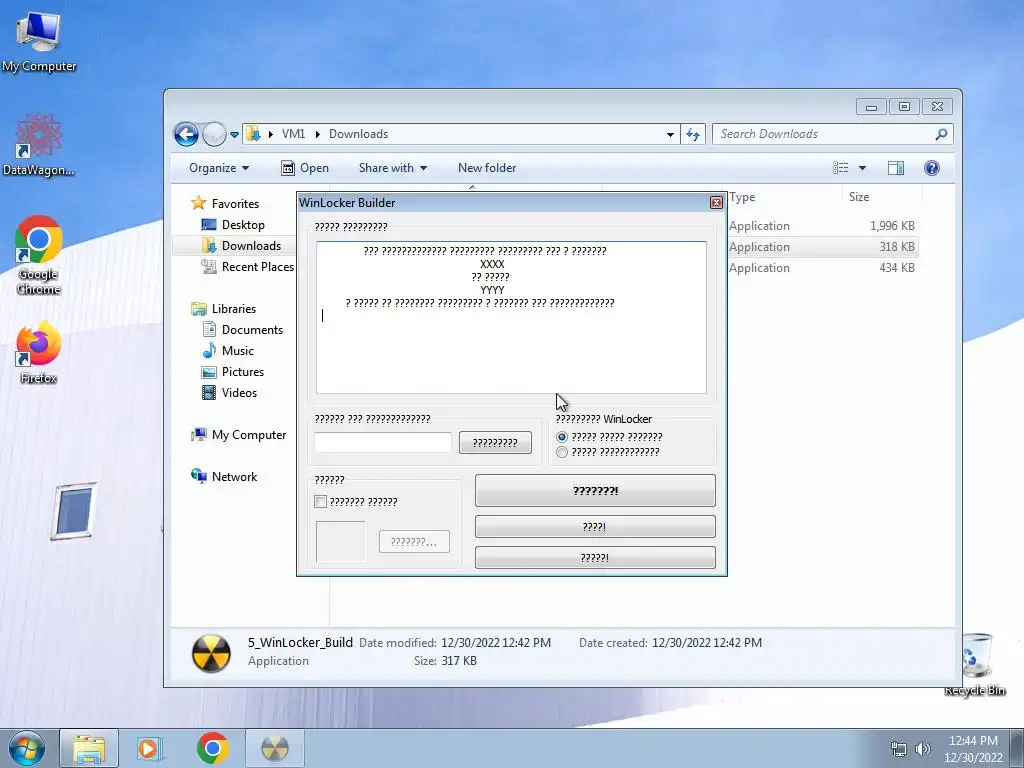
Task: Click the middle ????! button
Action: [x=595, y=526]
